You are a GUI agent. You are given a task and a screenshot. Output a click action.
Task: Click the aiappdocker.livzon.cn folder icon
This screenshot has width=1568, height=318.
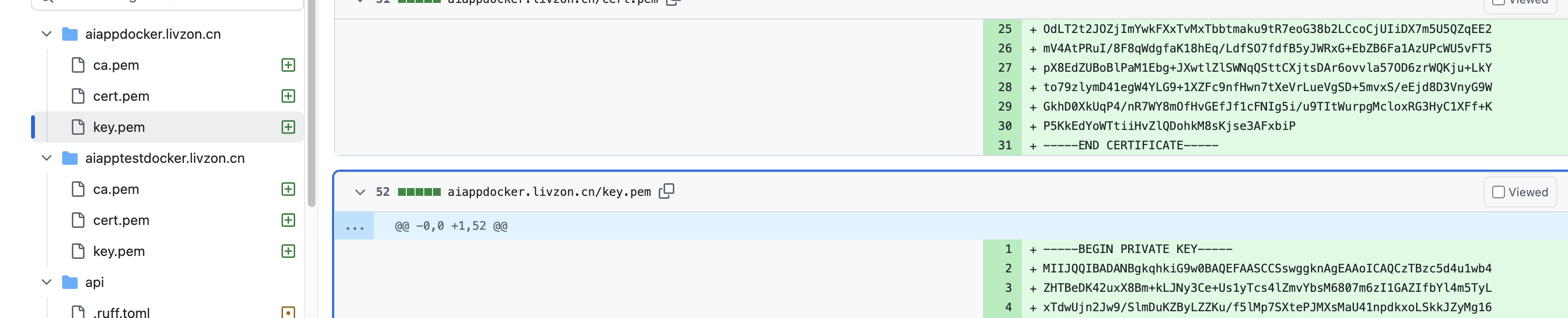[70, 34]
